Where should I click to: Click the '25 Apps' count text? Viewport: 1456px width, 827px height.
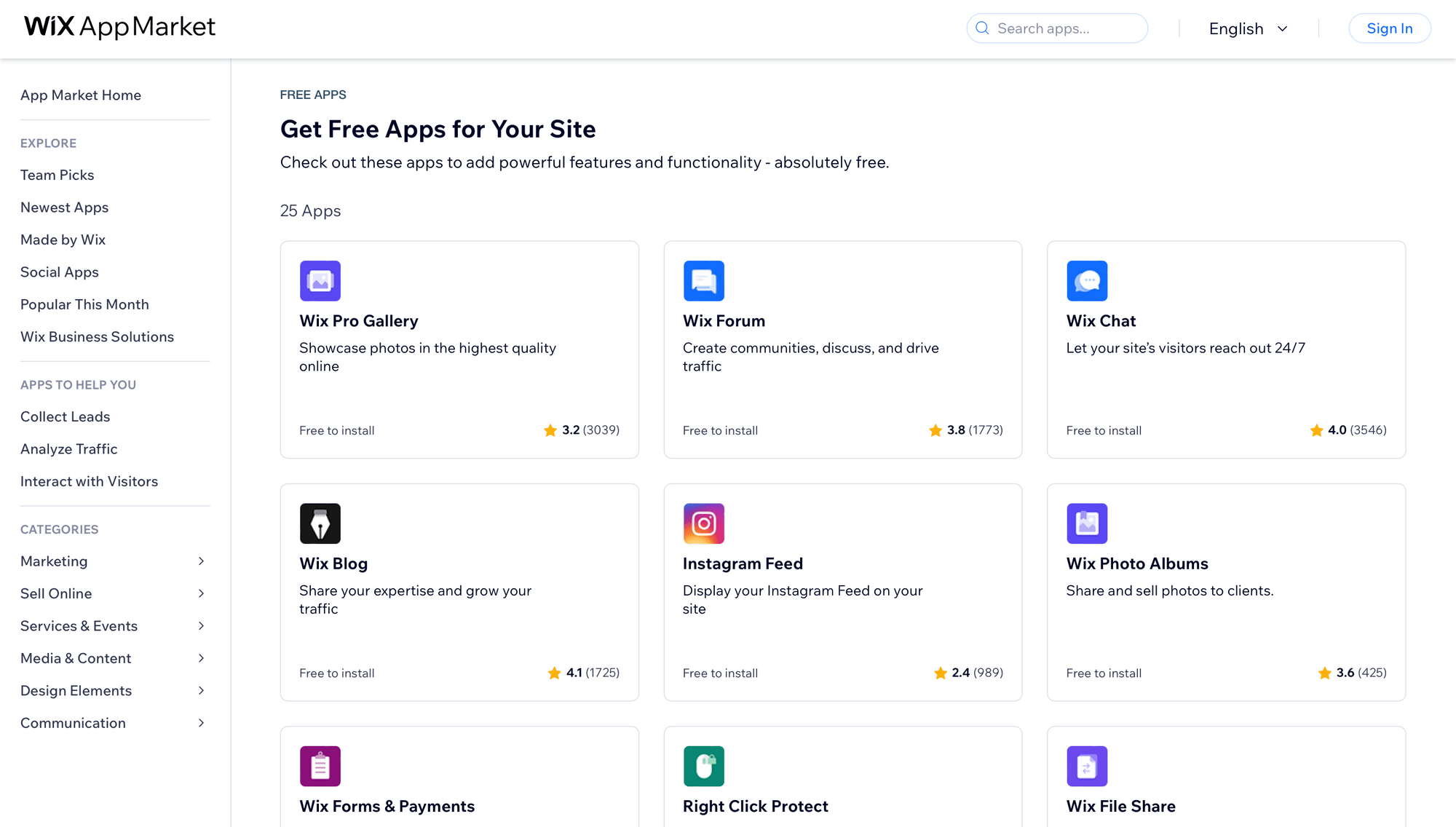(310, 211)
